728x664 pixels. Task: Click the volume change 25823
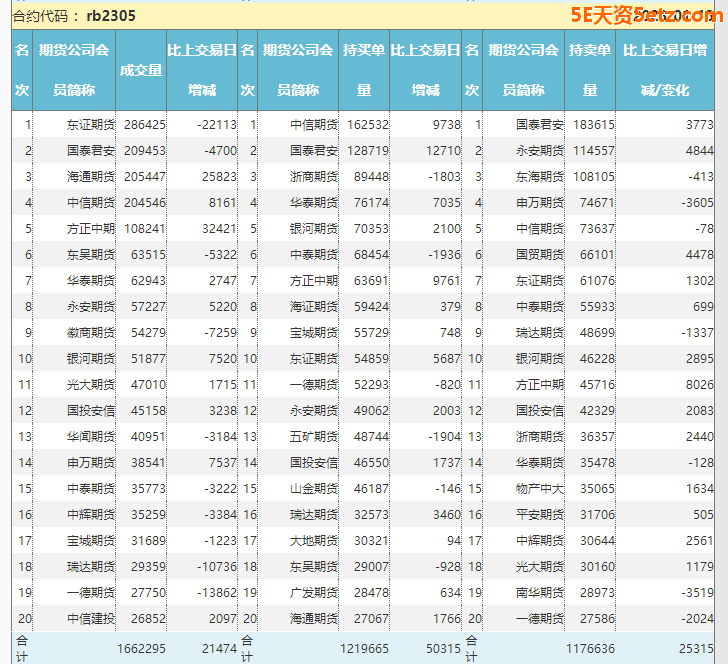tap(219, 177)
